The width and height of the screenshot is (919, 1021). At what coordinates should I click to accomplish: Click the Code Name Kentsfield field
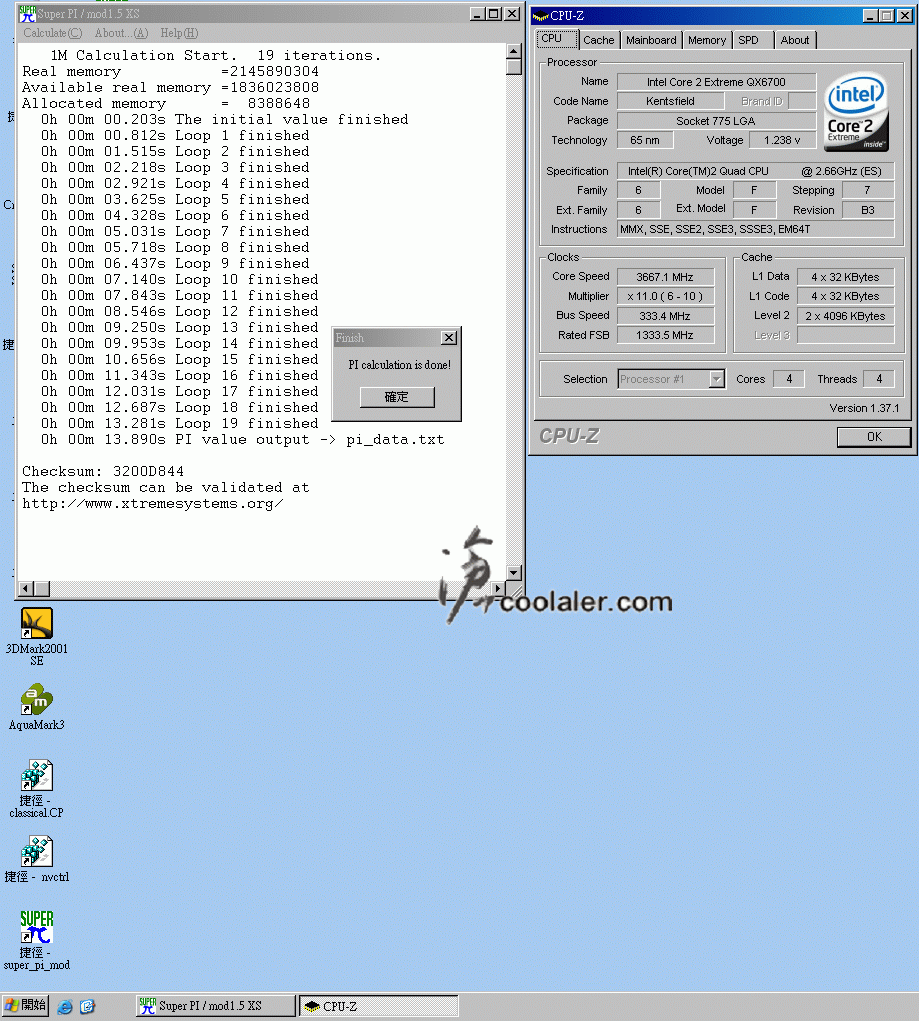(x=670, y=102)
